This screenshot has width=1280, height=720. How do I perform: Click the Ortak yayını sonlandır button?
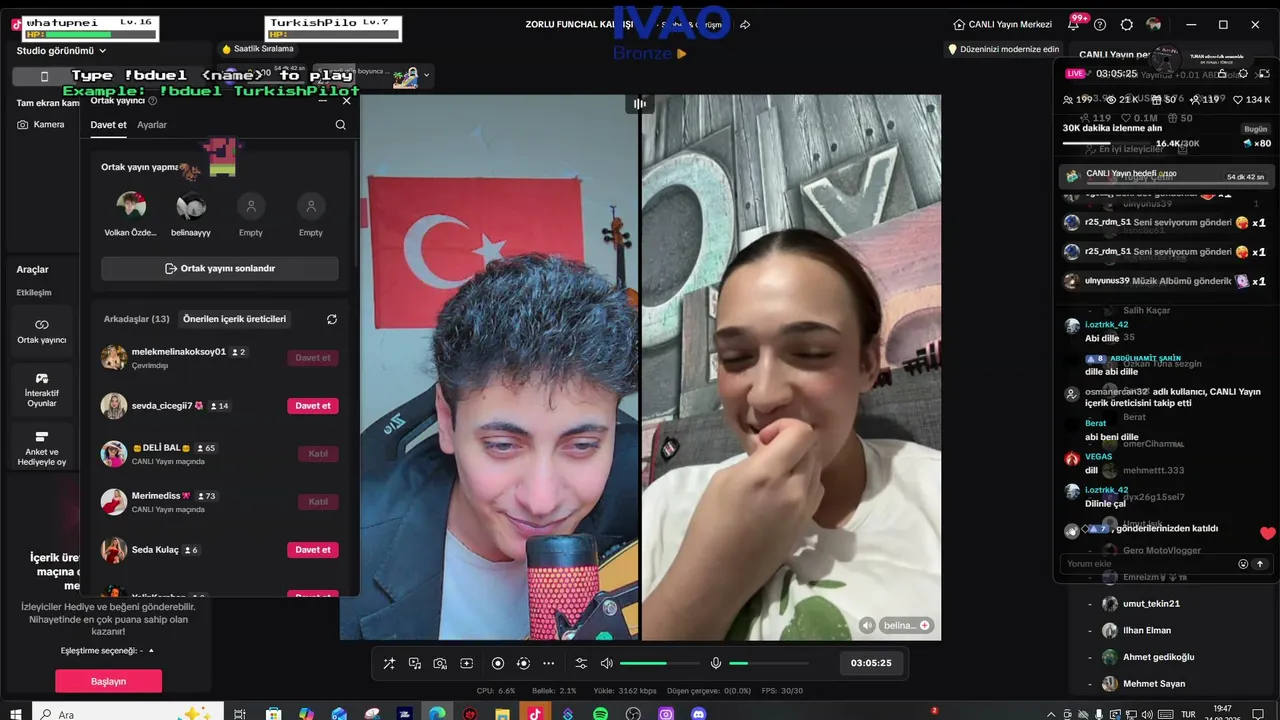pyautogui.click(x=220, y=269)
